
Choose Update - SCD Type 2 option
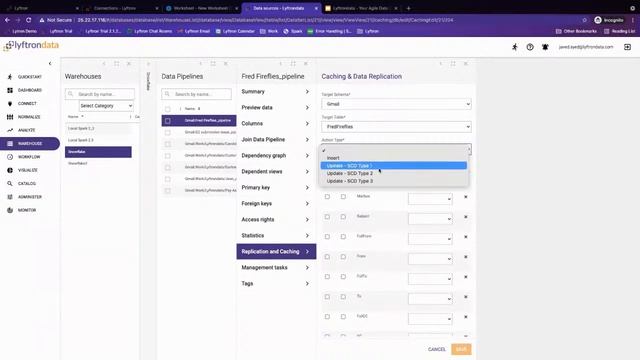(393, 173)
